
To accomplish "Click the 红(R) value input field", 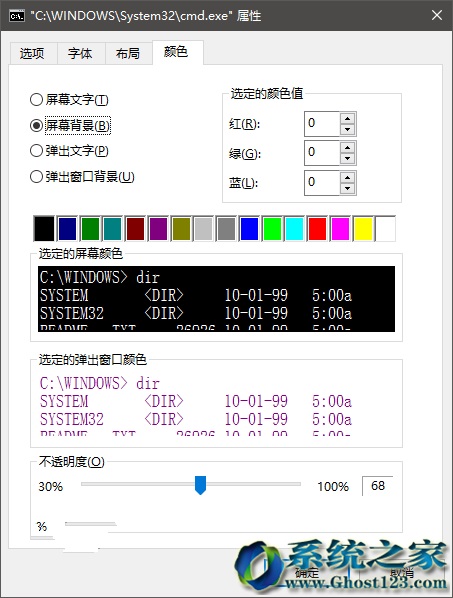I will pos(321,124).
